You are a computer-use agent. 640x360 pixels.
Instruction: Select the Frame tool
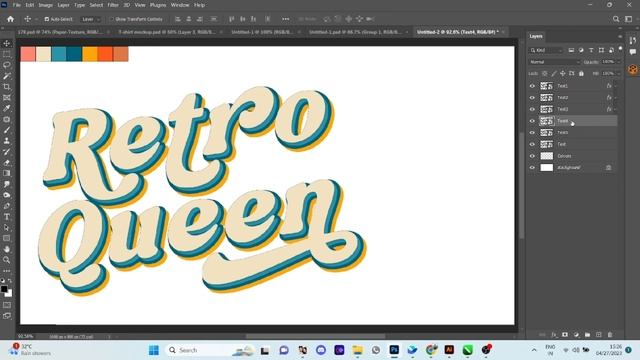7,98
